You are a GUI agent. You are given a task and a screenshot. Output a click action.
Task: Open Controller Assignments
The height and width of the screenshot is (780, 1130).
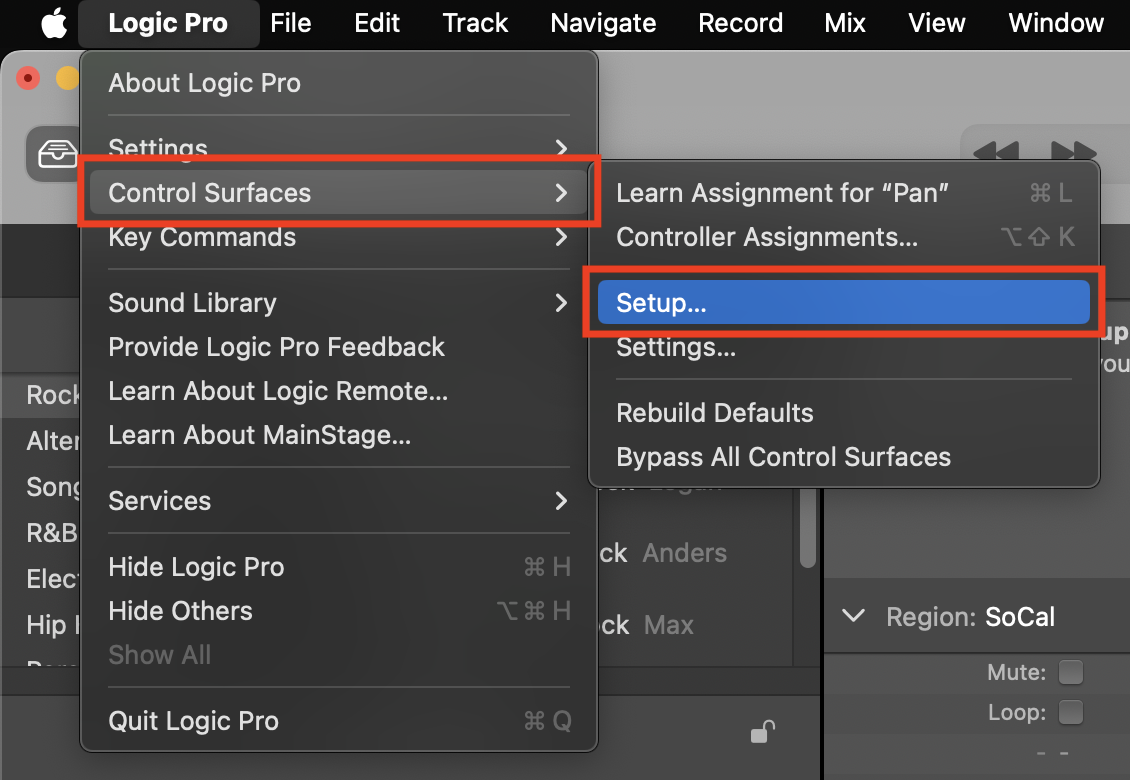[x=844, y=237]
